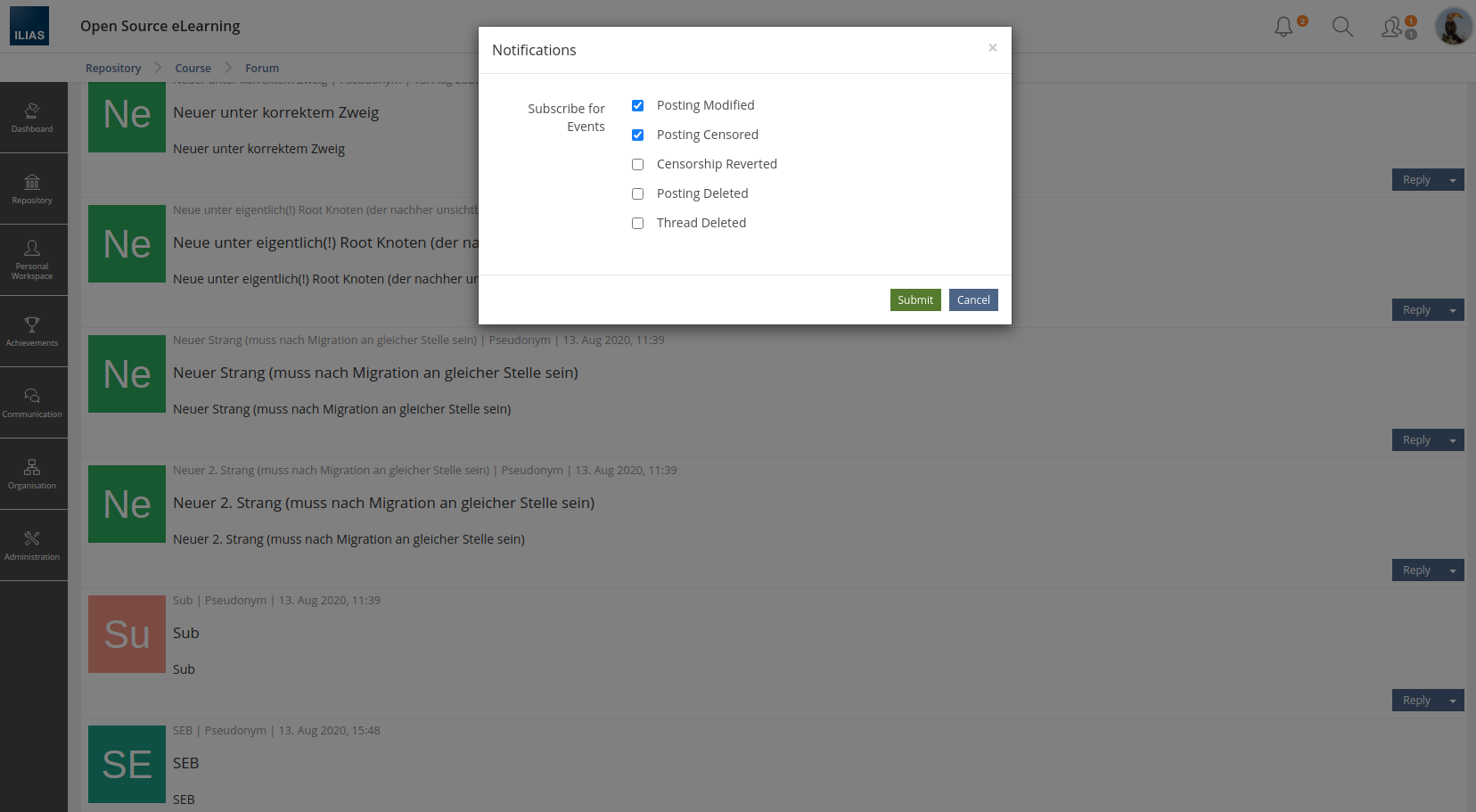The image size is (1476, 812).
Task: Expand Reply dropdown for 'Neuer 2. Strang' post
Action: click(x=1453, y=570)
